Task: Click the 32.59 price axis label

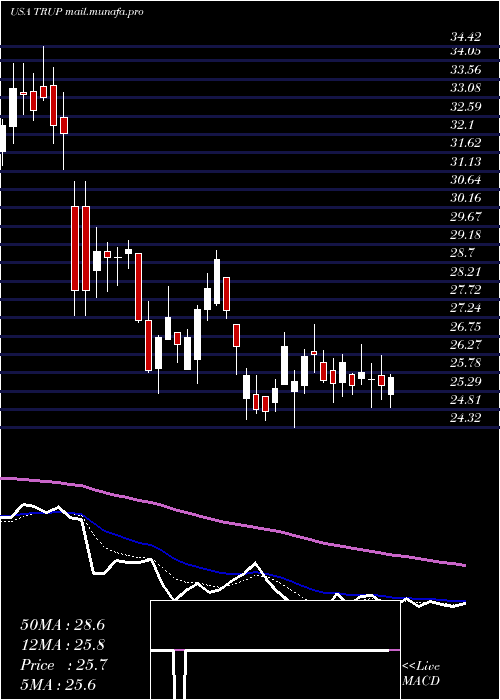Action: click(x=466, y=106)
